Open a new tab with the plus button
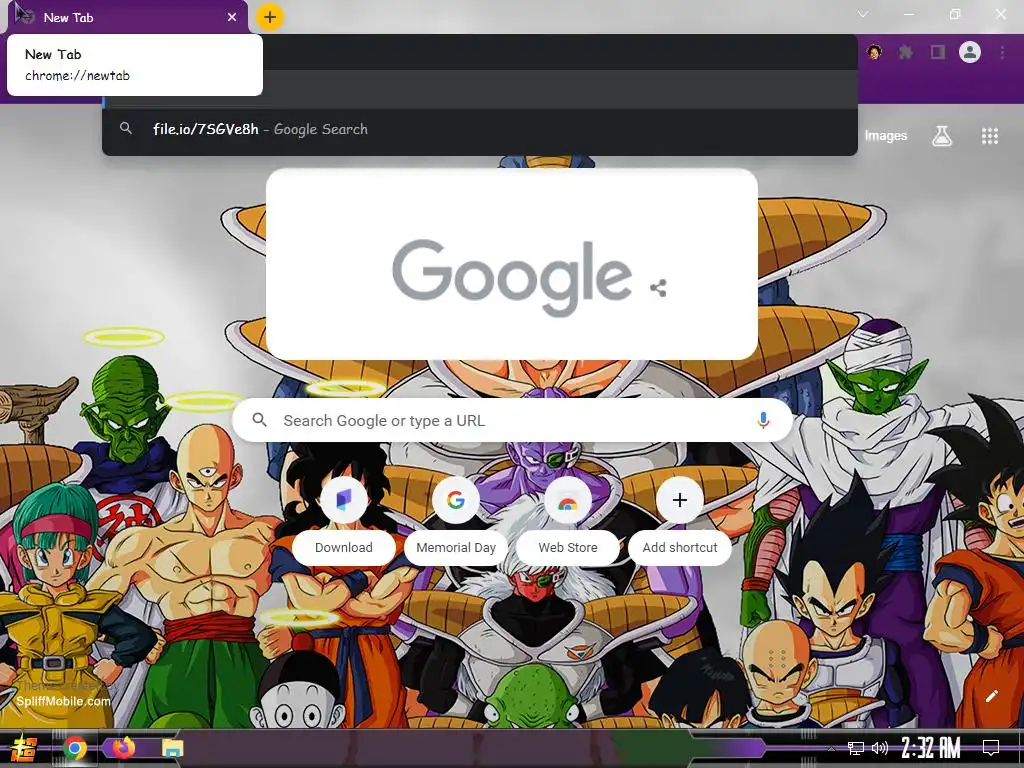This screenshot has width=1024, height=768. [270, 17]
